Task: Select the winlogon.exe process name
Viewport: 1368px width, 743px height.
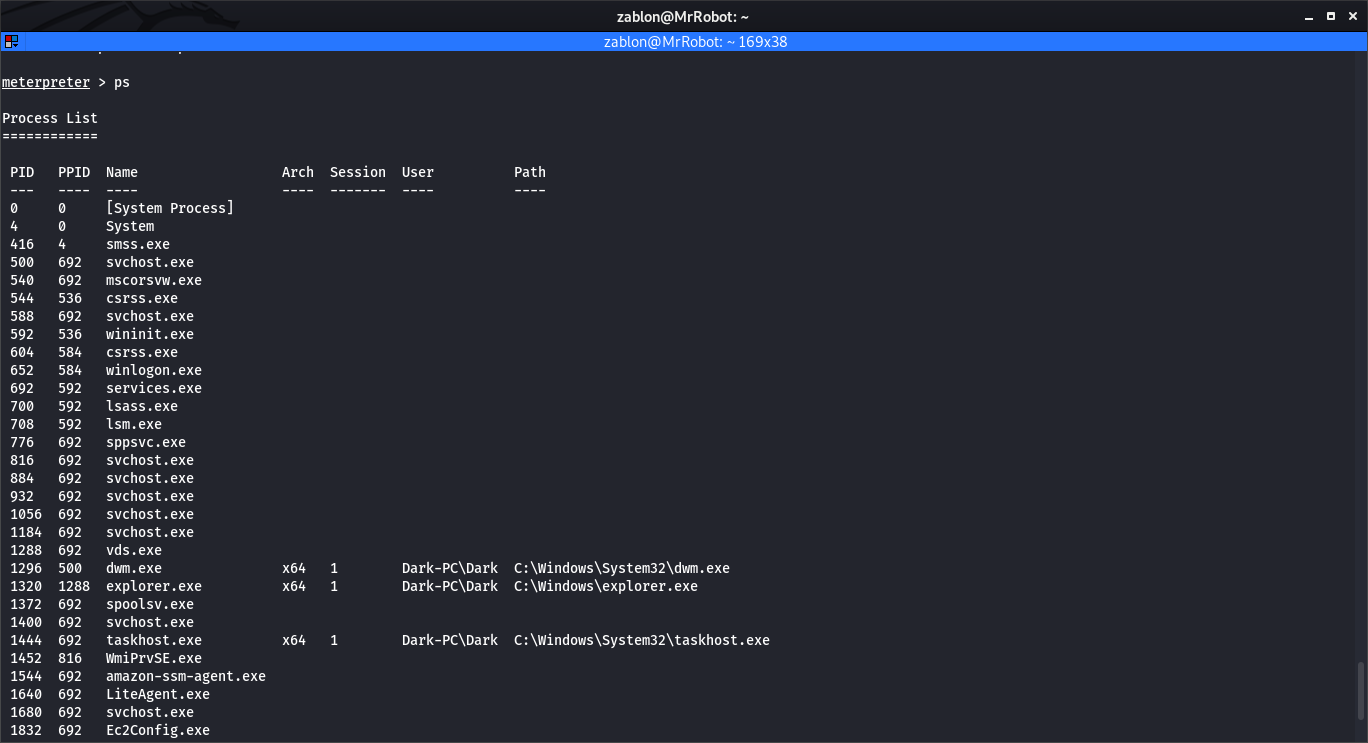Action: tap(154, 370)
